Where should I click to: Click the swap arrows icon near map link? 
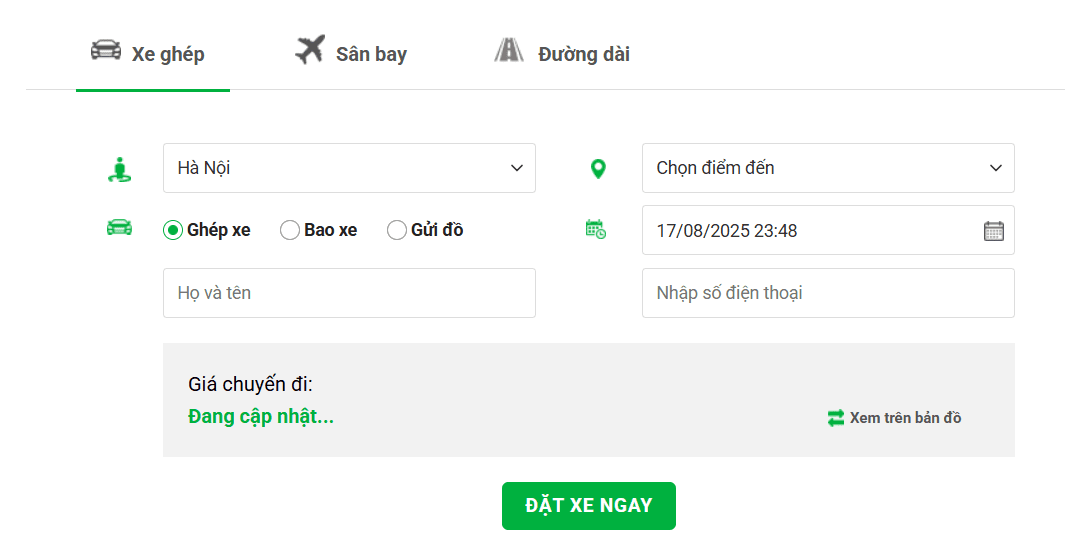click(x=836, y=418)
